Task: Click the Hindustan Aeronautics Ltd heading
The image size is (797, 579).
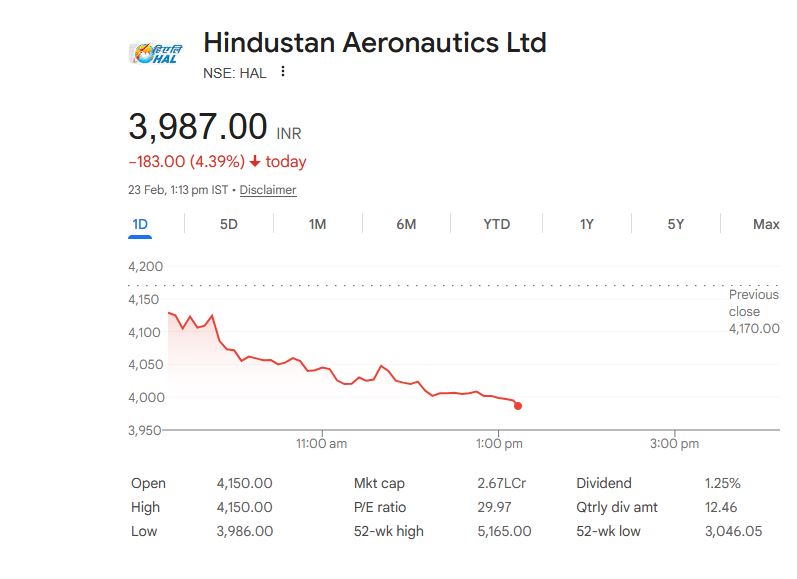Action: click(374, 43)
